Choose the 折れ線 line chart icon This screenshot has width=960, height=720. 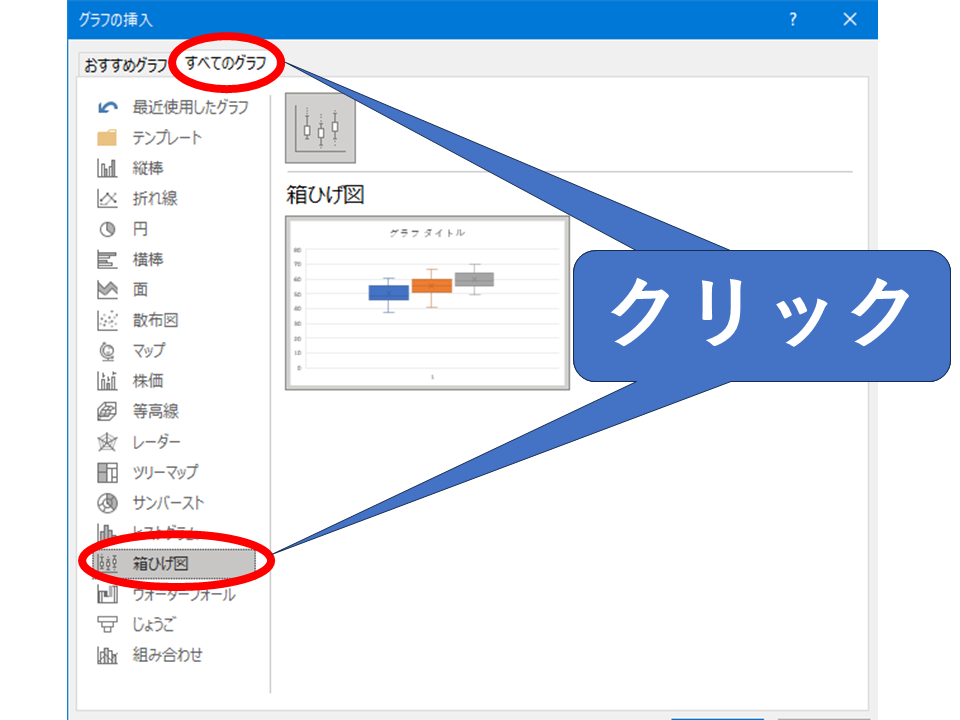107,199
